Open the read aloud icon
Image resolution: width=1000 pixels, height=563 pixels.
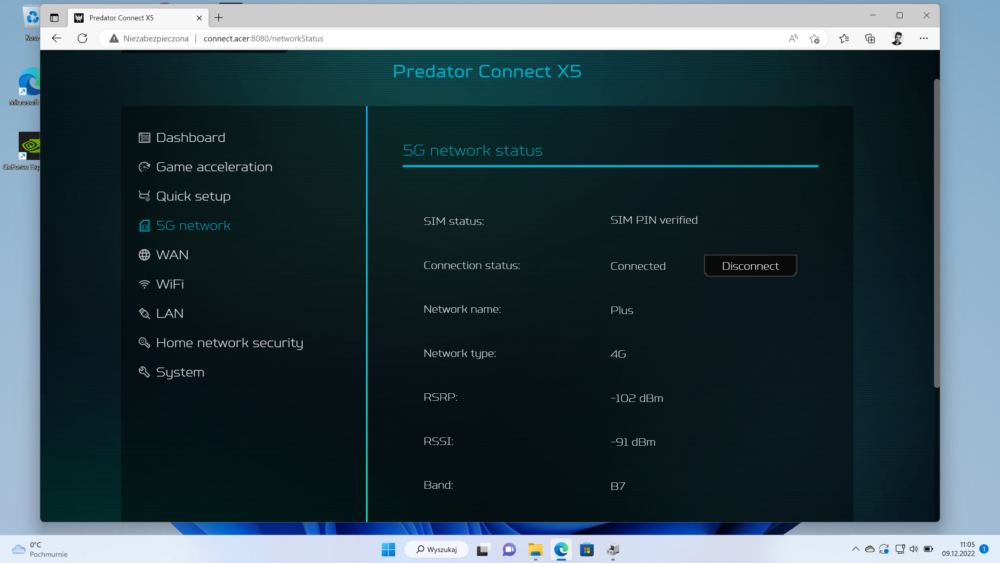click(x=793, y=38)
